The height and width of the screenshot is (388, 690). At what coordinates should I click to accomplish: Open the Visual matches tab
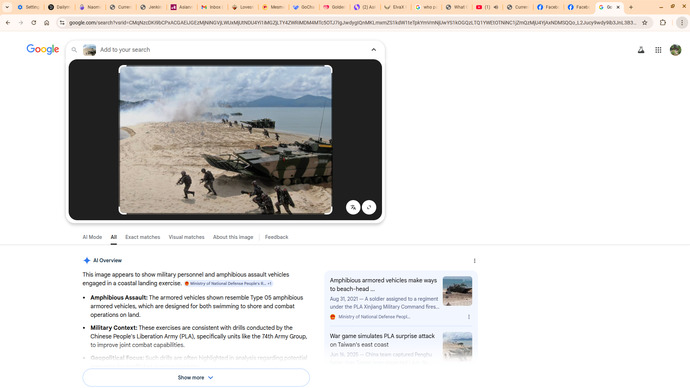[187, 237]
